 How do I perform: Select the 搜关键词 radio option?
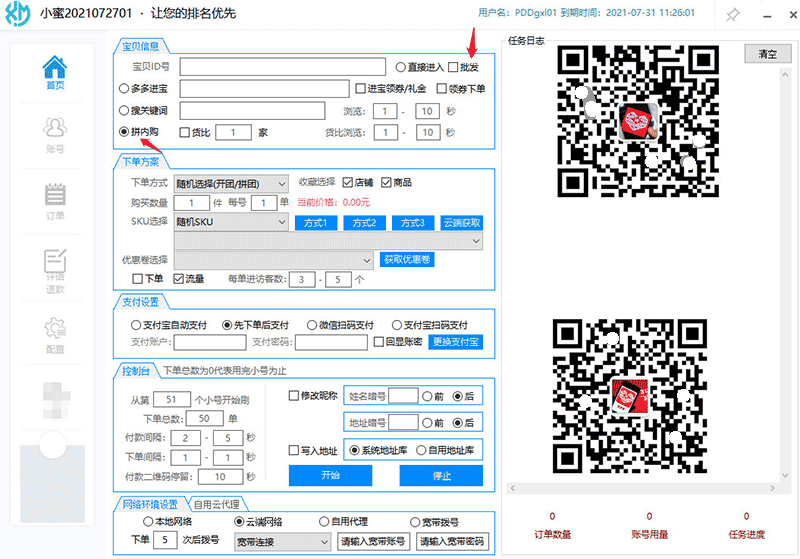(x=123, y=110)
